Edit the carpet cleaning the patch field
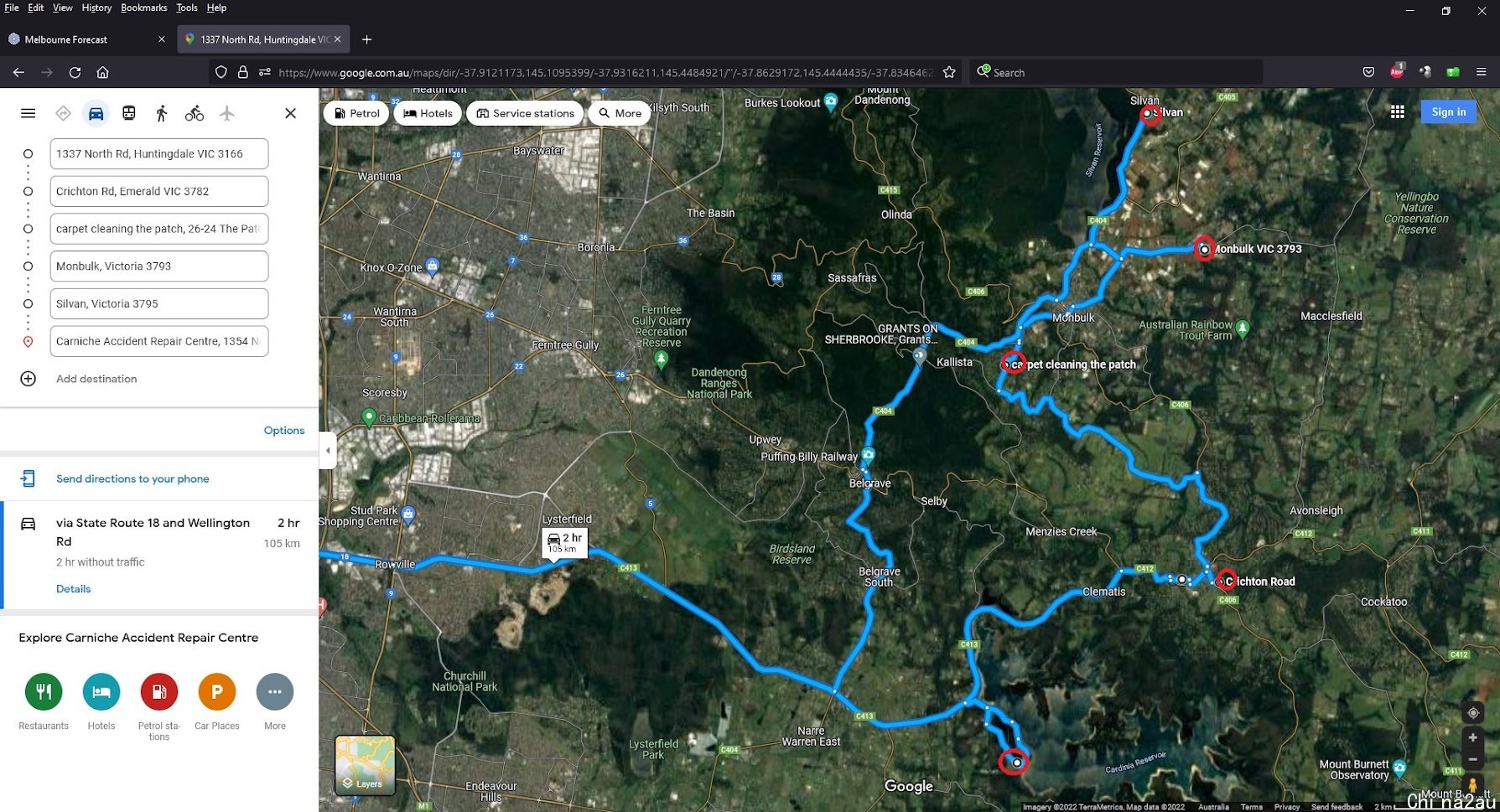This screenshot has width=1500, height=812. click(159, 229)
